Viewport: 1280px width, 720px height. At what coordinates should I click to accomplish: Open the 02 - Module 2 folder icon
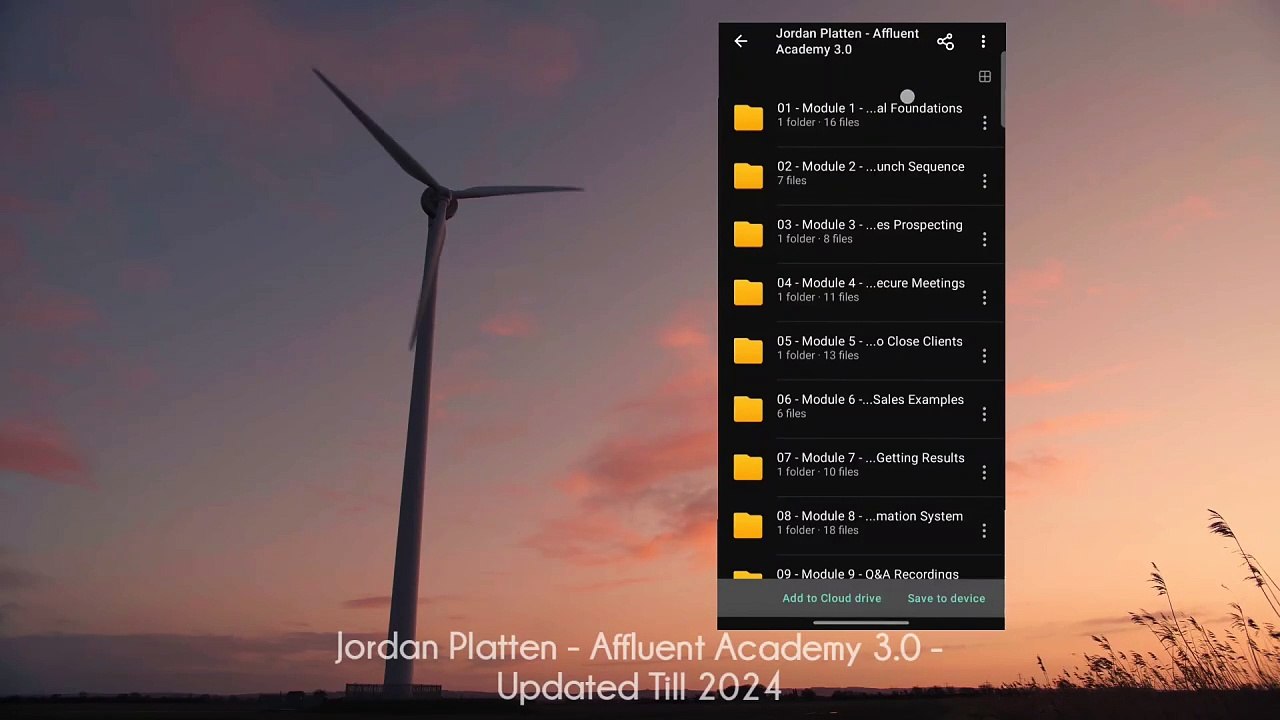point(748,176)
